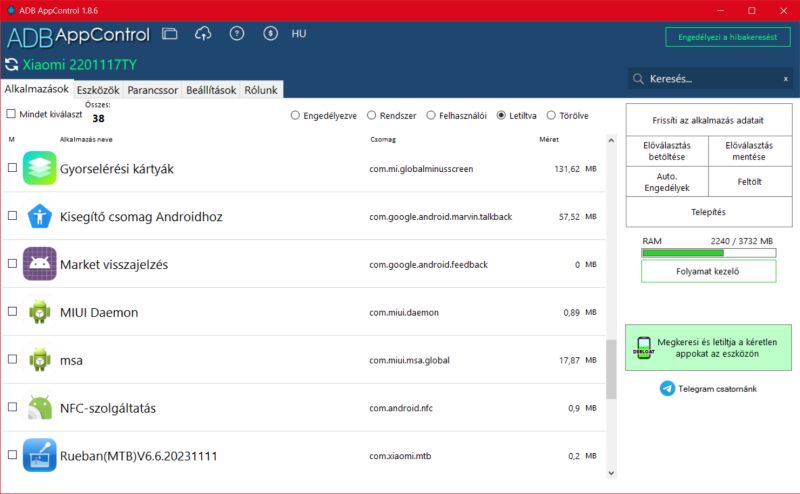Click the MIUI Daemon android icon
Image resolution: width=800 pixels, height=494 pixels.
pyautogui.click(x=40, y=312)
